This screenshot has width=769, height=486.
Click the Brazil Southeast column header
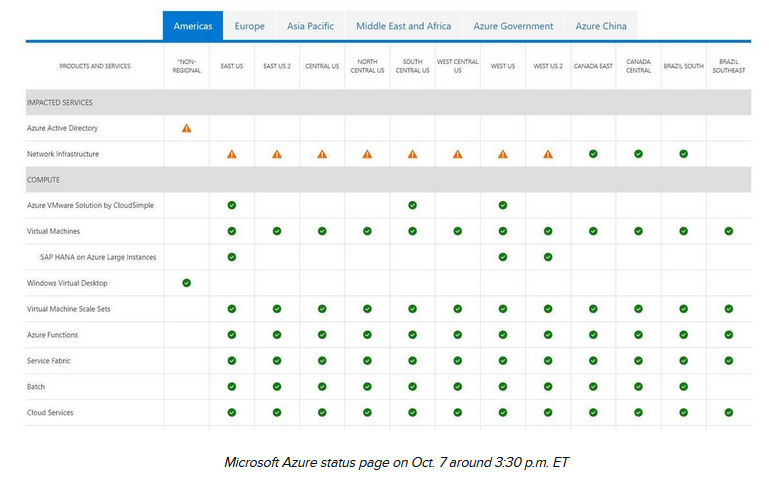click(x=729, y=66)
